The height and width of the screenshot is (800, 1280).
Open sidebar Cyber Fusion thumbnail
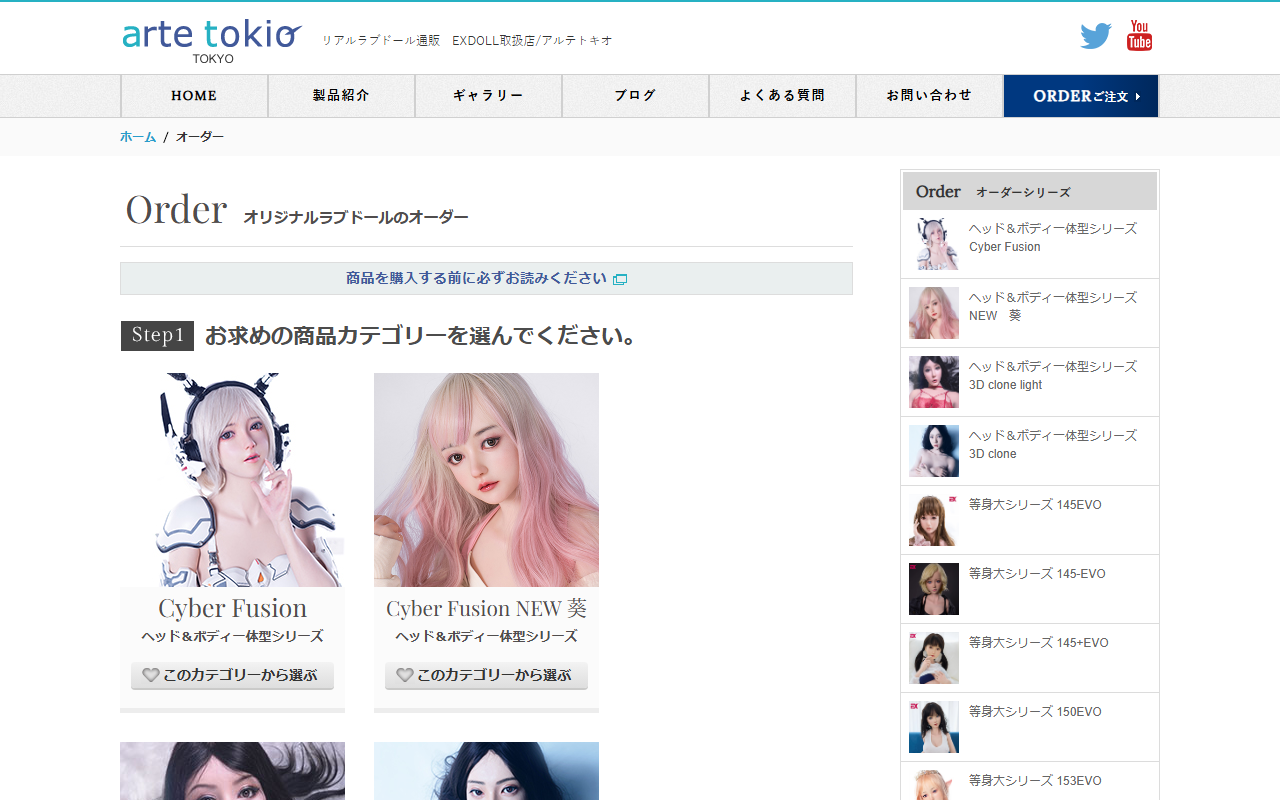point(934,244)
